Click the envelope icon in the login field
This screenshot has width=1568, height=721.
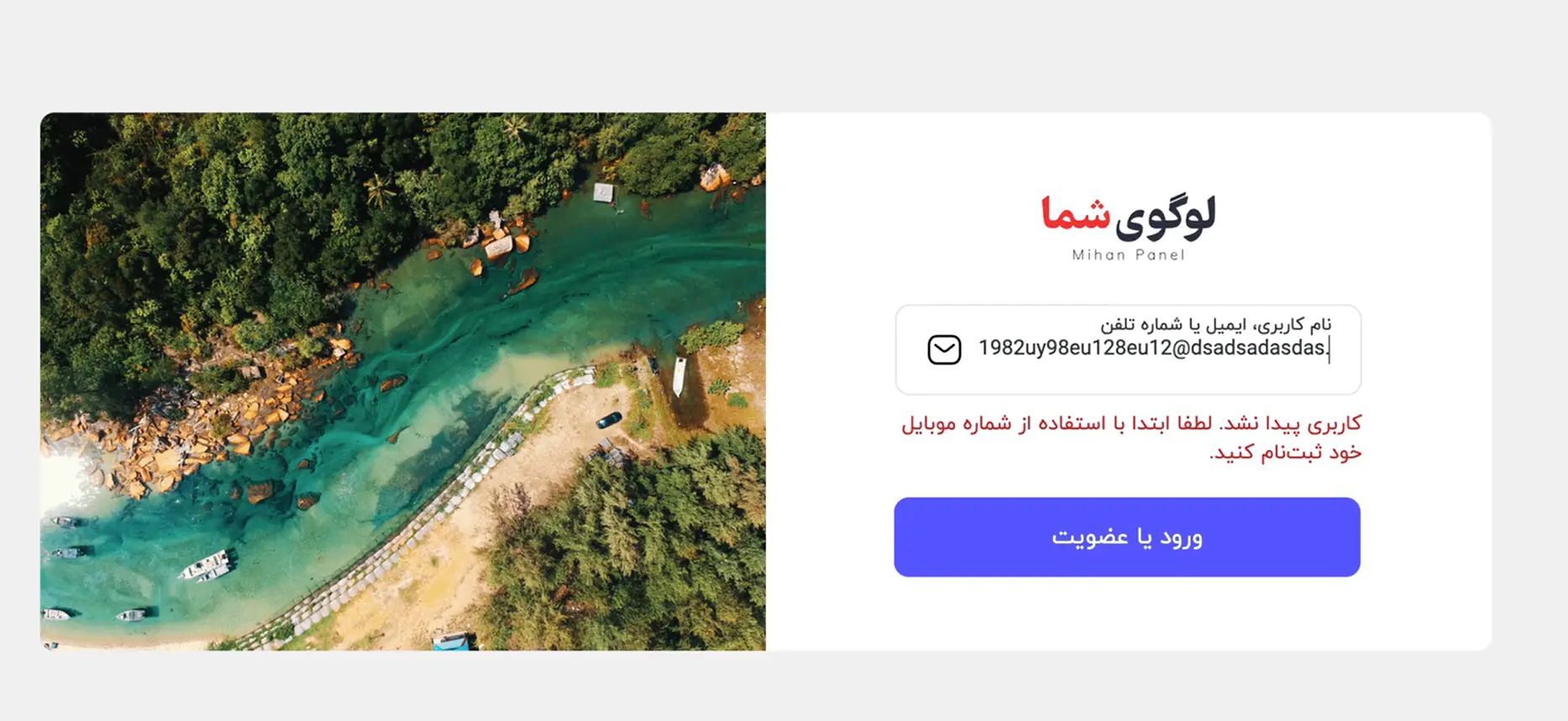coord(944,349)
